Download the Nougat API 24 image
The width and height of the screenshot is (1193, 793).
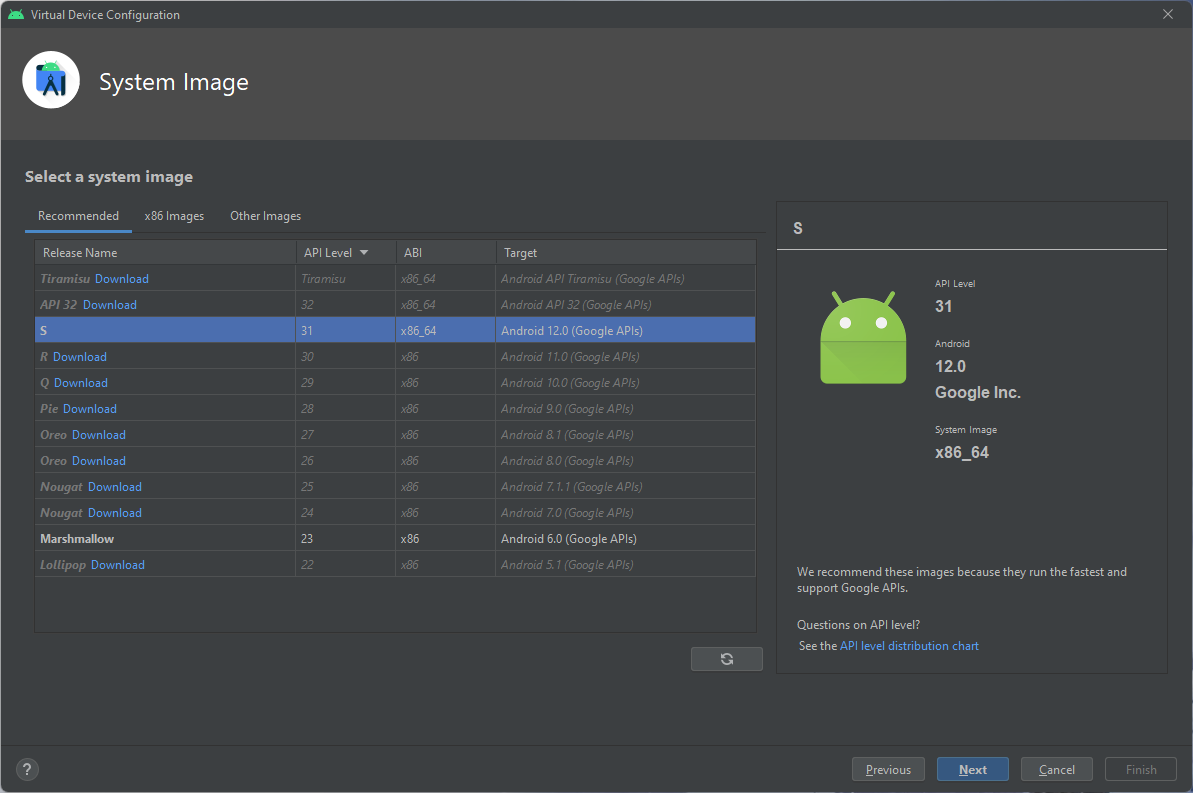pos(115,513)
